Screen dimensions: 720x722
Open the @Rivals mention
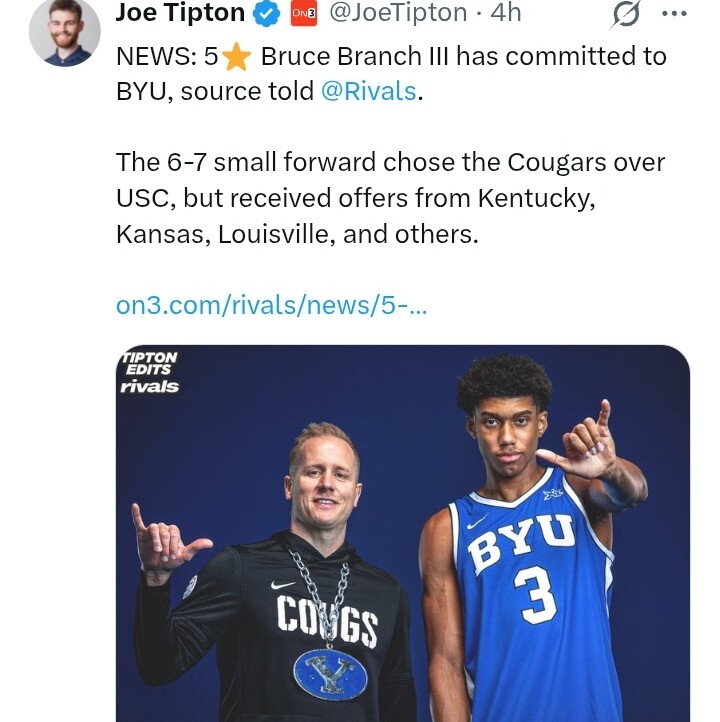click(x=368, y=90)
